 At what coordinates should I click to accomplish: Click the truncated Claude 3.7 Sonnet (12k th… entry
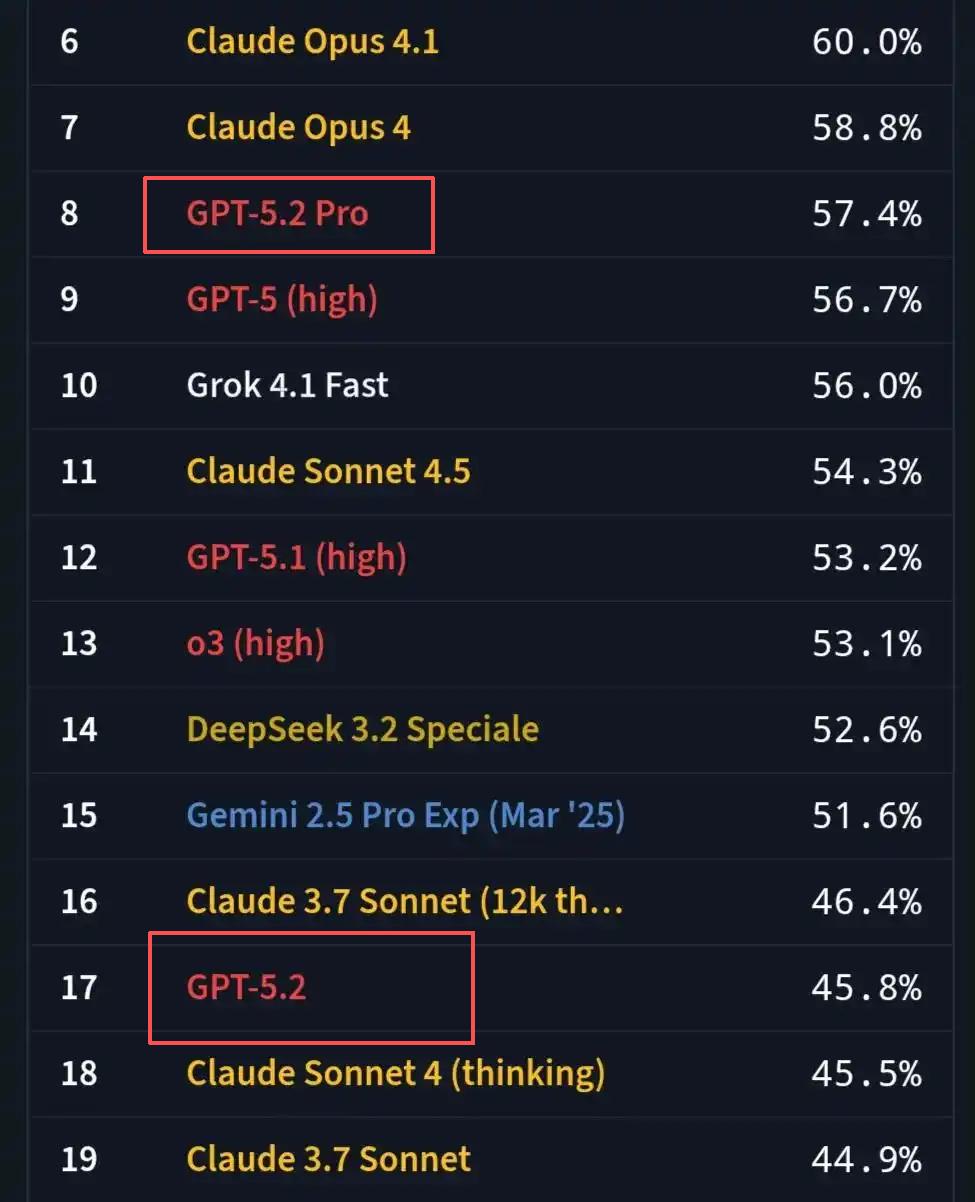click(405, 902)
